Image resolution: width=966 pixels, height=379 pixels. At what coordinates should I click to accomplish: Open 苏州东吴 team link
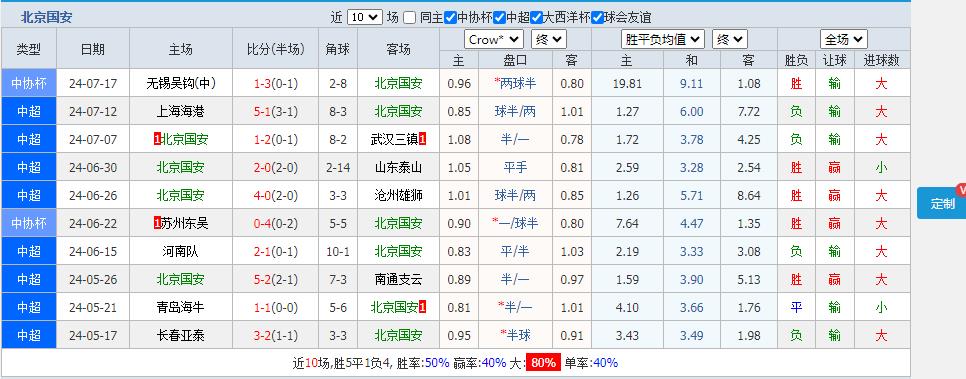coord(185,223)
